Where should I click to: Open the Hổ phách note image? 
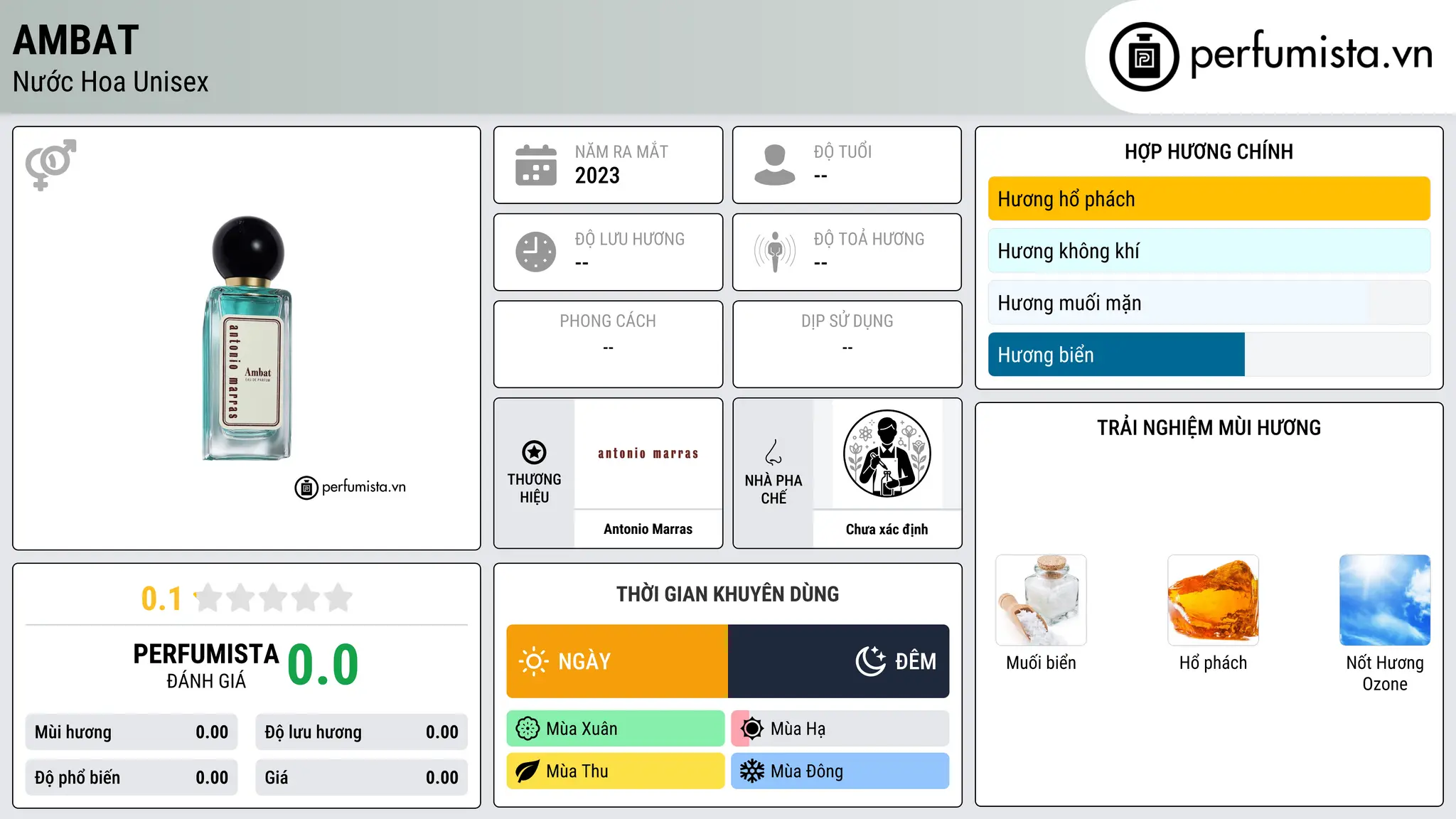[1213, 600]
